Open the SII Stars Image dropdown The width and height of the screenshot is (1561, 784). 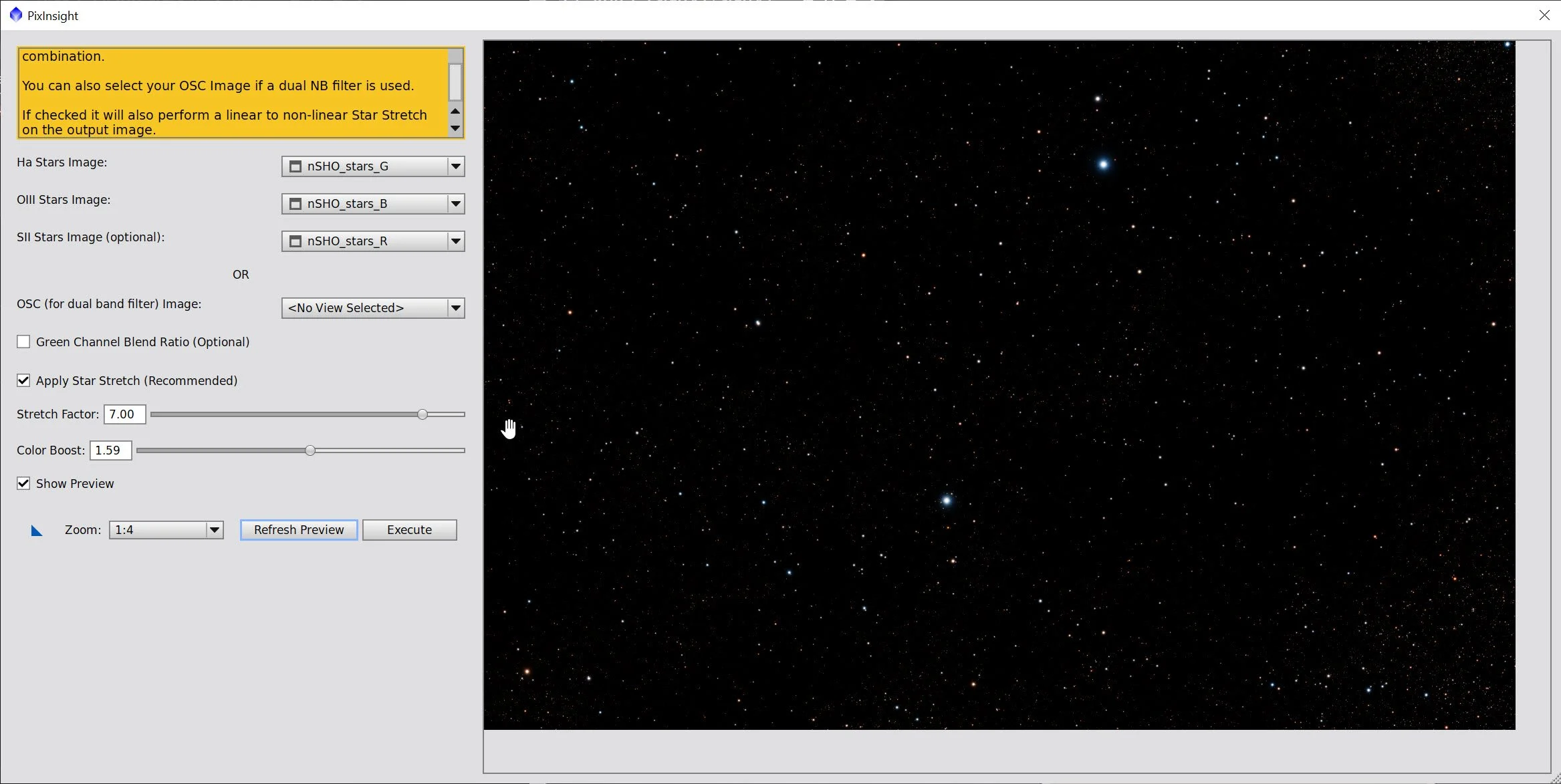(455, 241)
